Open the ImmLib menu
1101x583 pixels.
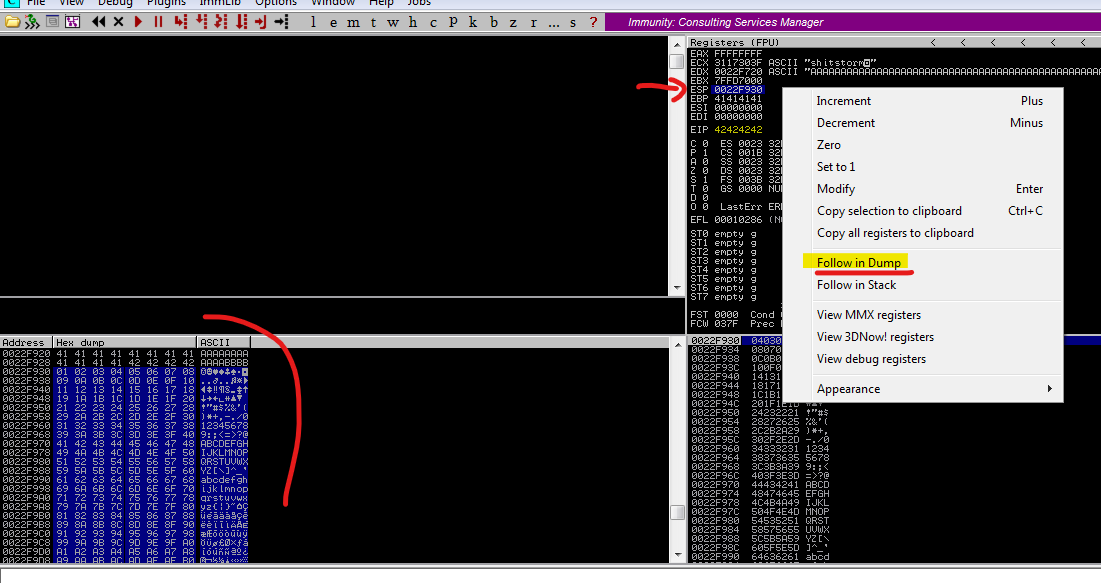(220, 4)
